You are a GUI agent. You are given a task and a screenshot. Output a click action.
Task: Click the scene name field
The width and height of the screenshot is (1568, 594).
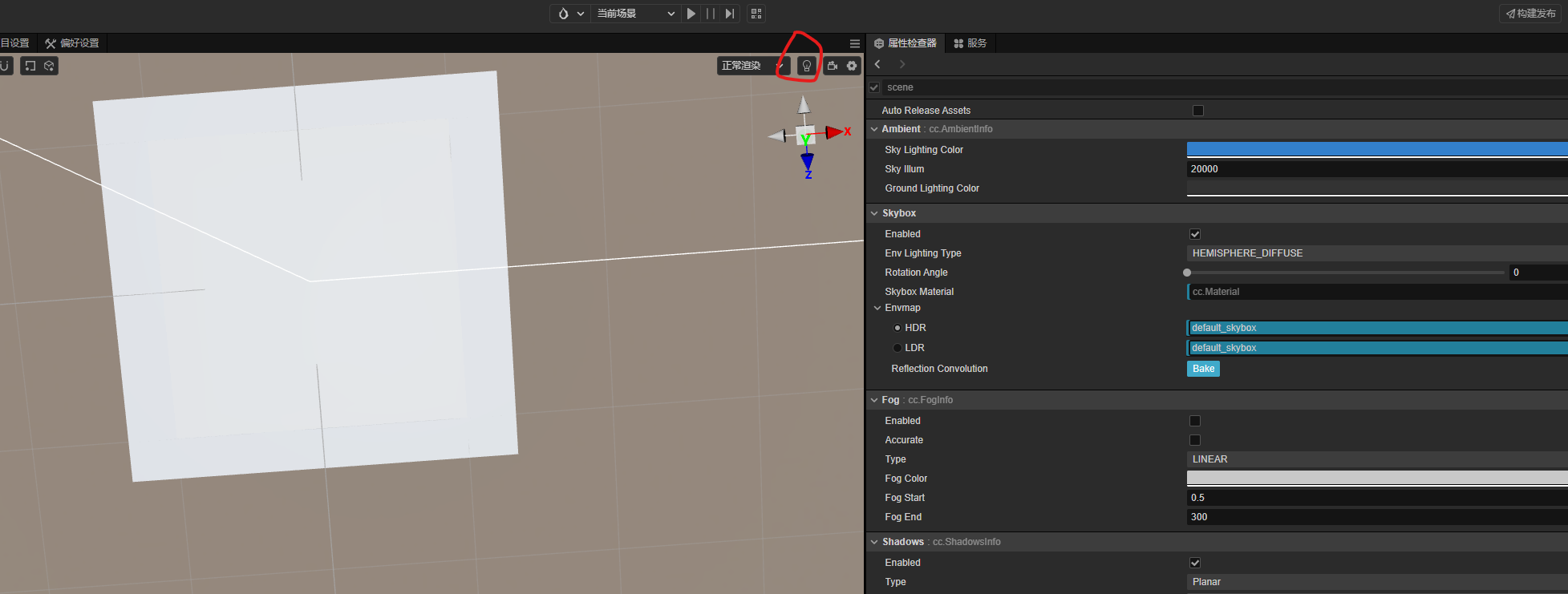(x=1225, y=87)
